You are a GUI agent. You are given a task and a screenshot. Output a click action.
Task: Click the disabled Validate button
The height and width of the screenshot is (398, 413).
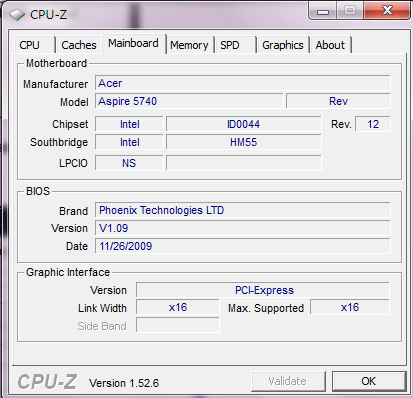pyautogui.click(x=288, y=381)
